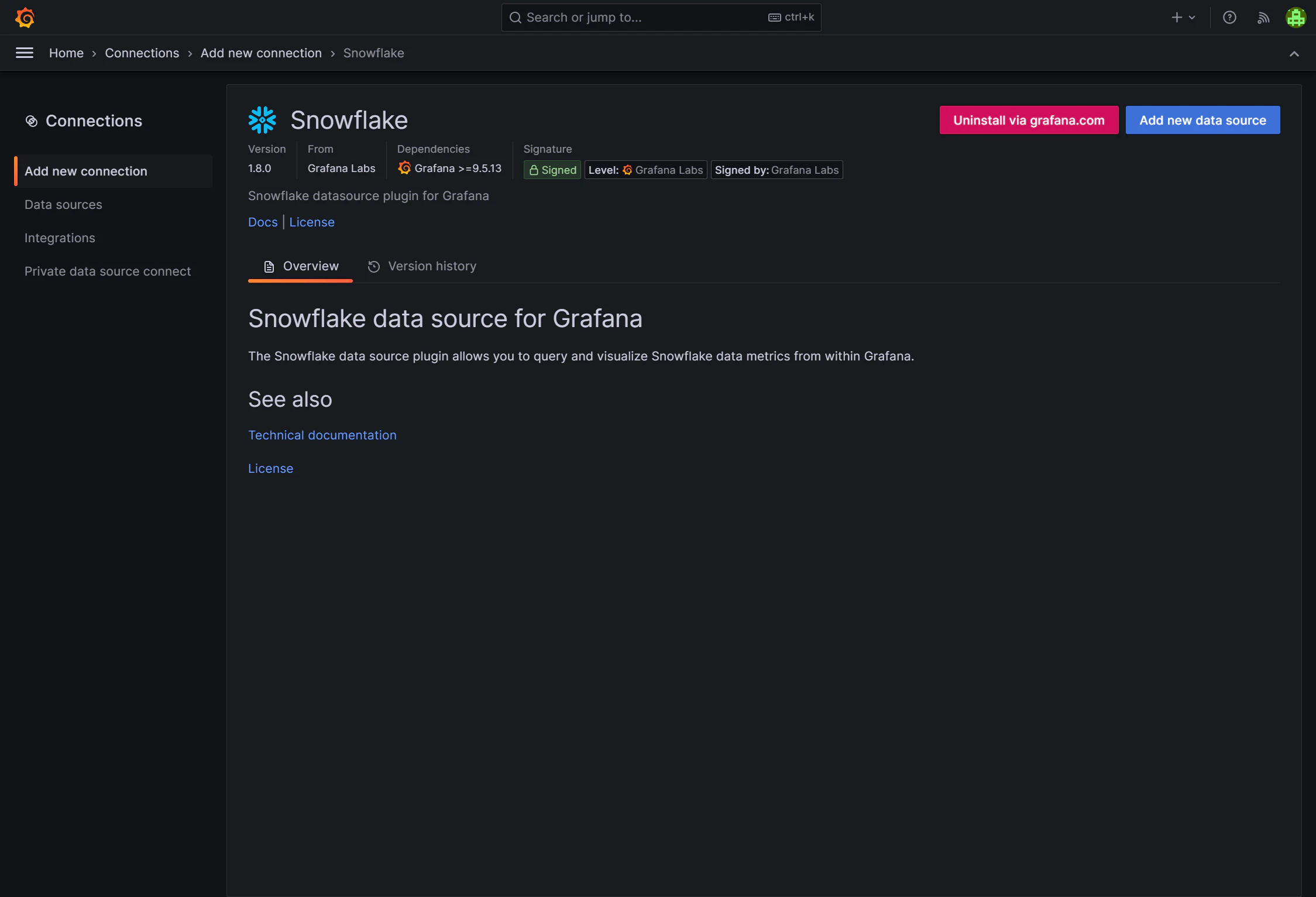
Task: Click Uninstall via grafana.com button
Action: pos(1029,120)
